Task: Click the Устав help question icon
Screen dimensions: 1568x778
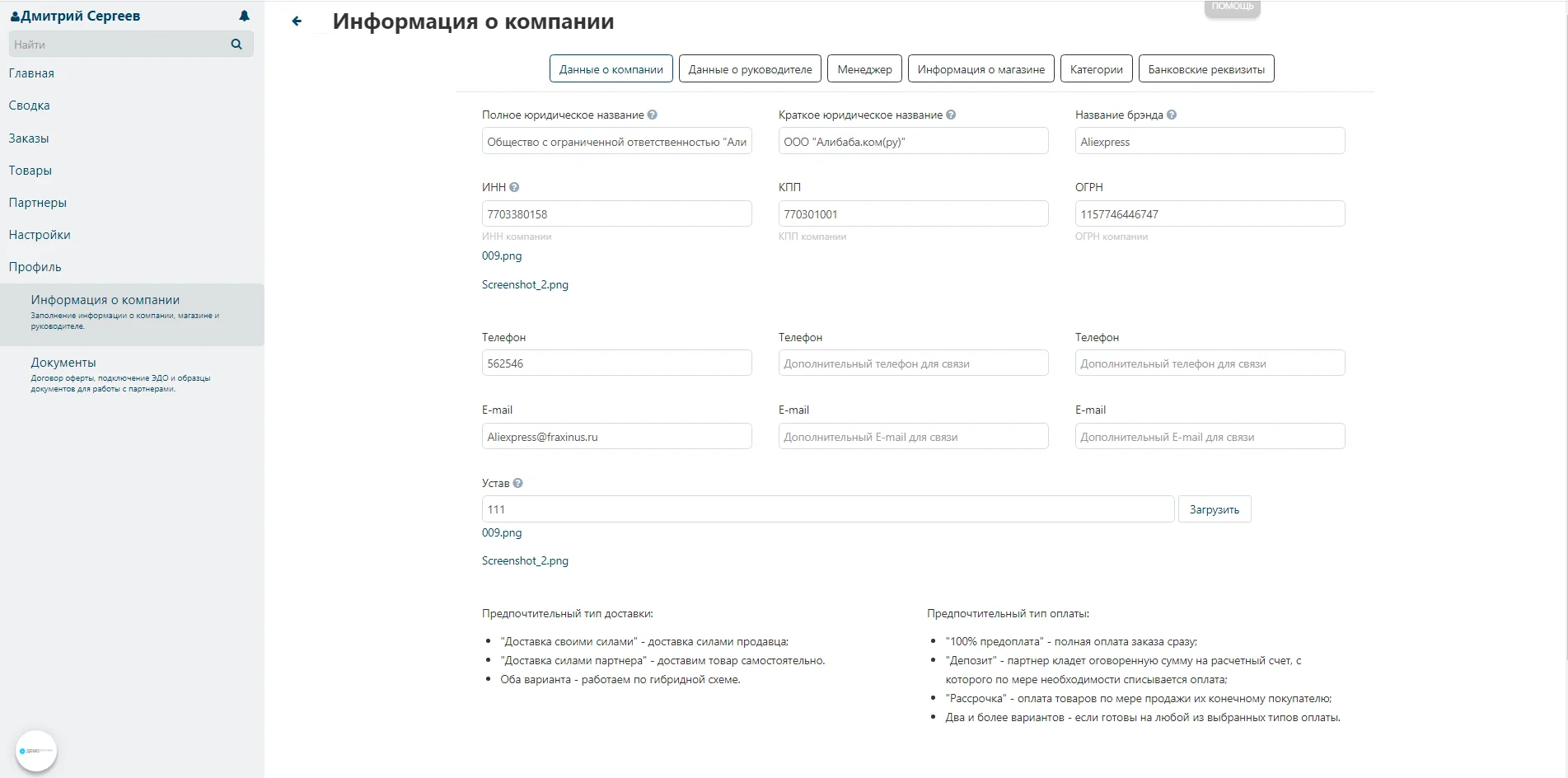Action: [x=517, y=484]
